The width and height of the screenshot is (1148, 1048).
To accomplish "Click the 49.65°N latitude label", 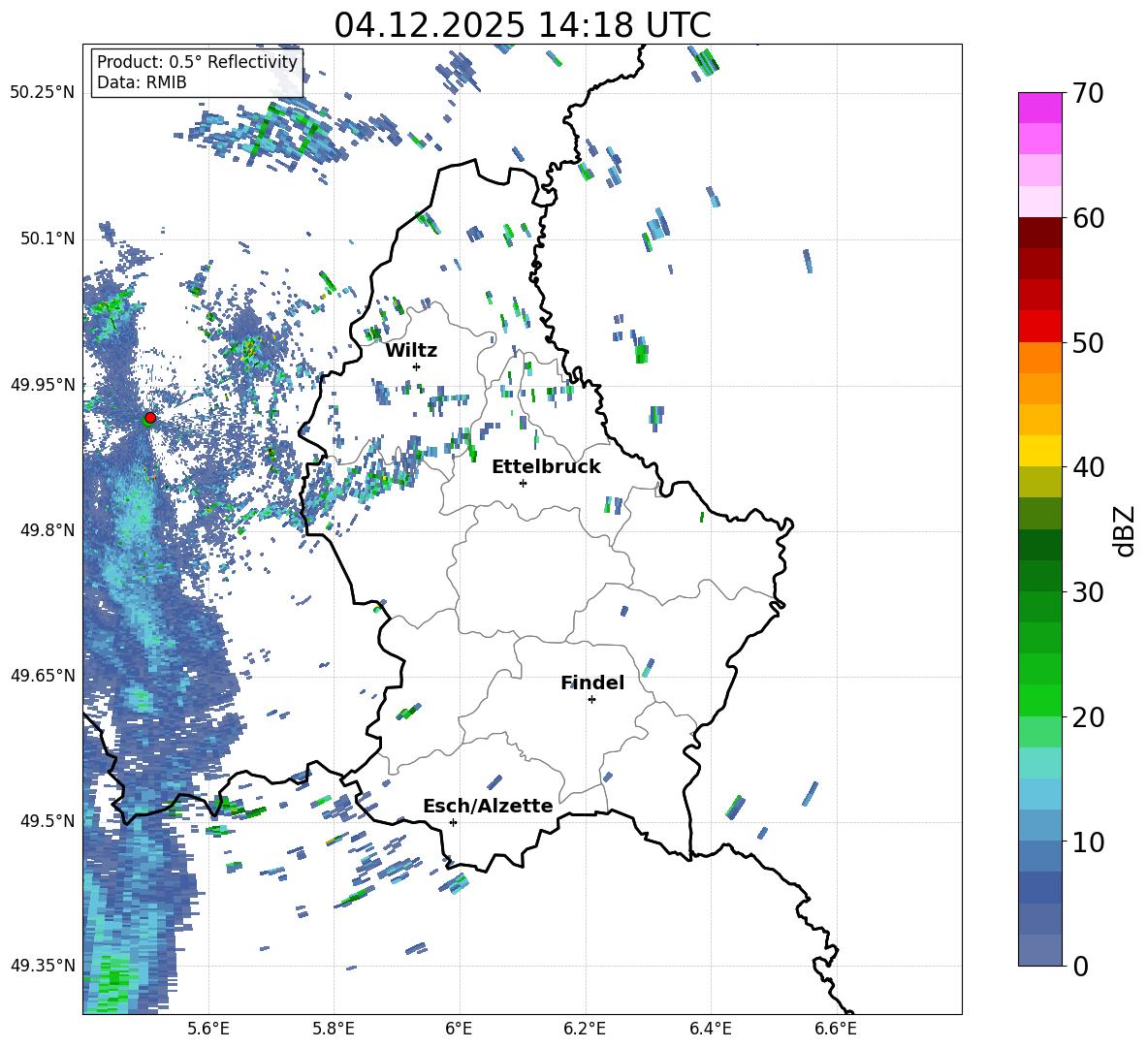I will point(43,675).
